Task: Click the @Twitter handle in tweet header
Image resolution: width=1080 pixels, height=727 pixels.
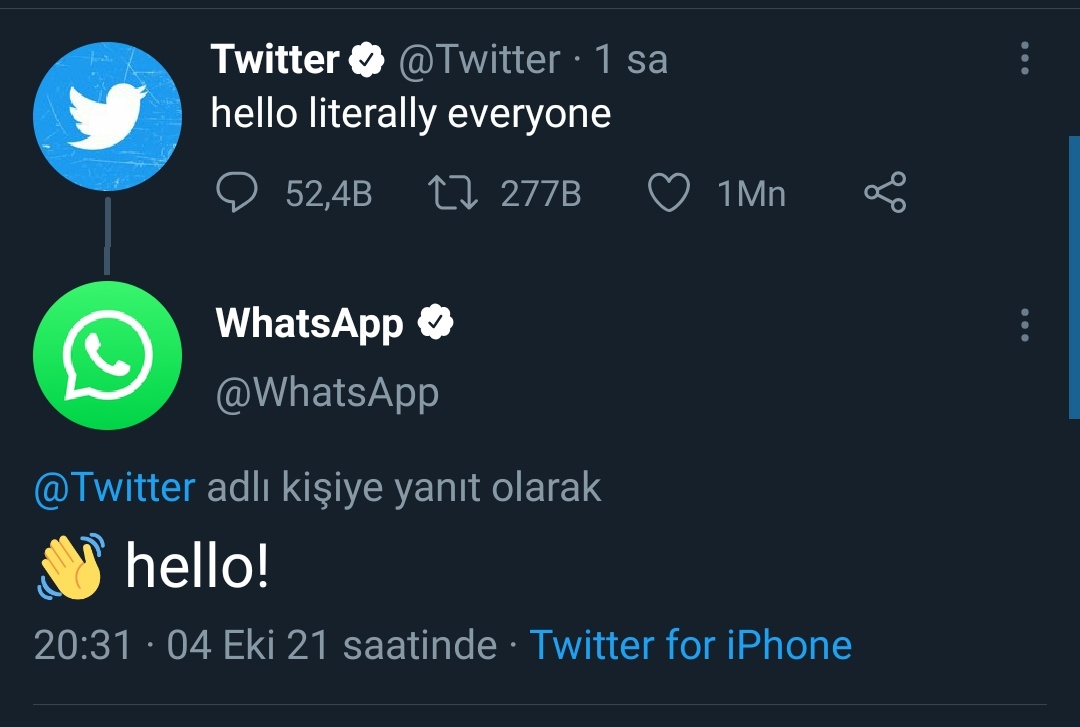Action: (478, 60)
